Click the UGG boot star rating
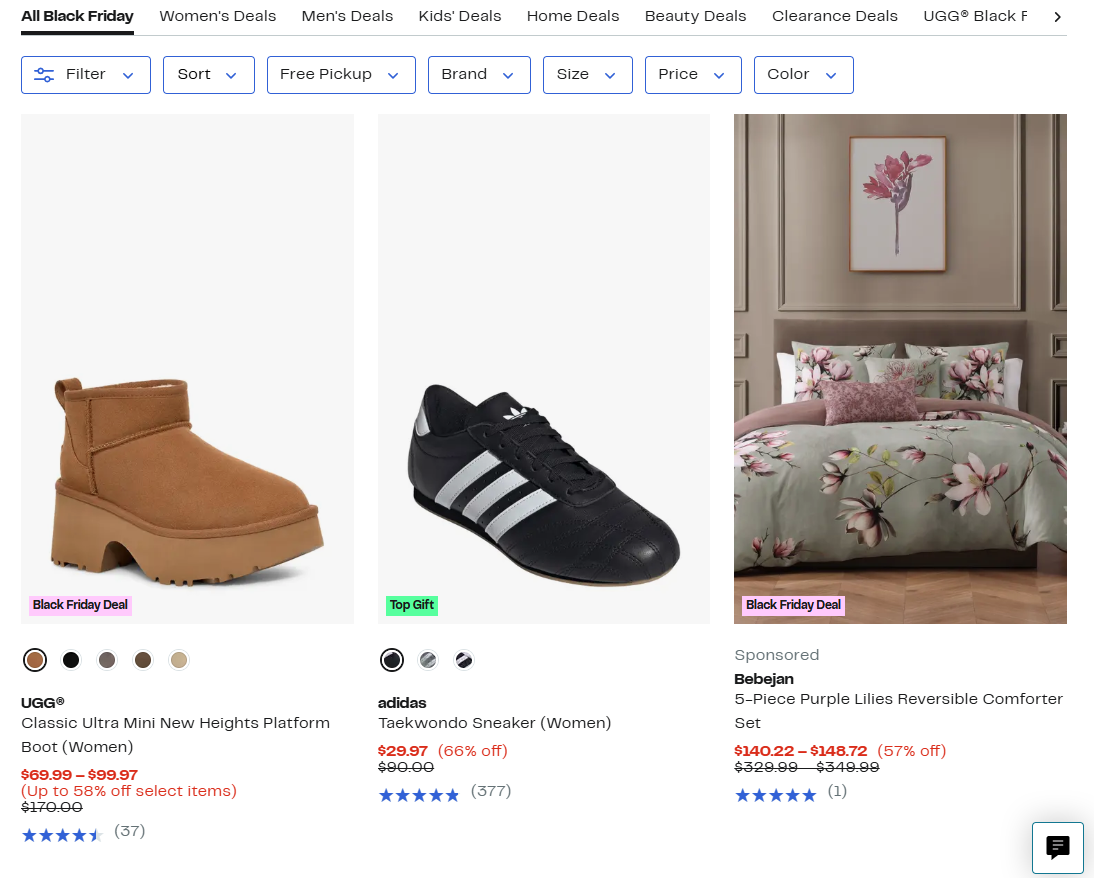Screen dimensions: 1094x878 point(62,835)
